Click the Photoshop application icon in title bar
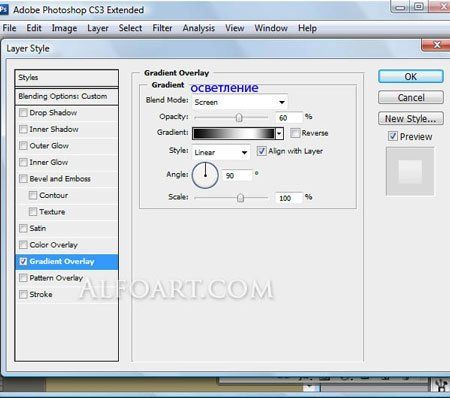The image size is (450, 398). (x=4, y=10)
